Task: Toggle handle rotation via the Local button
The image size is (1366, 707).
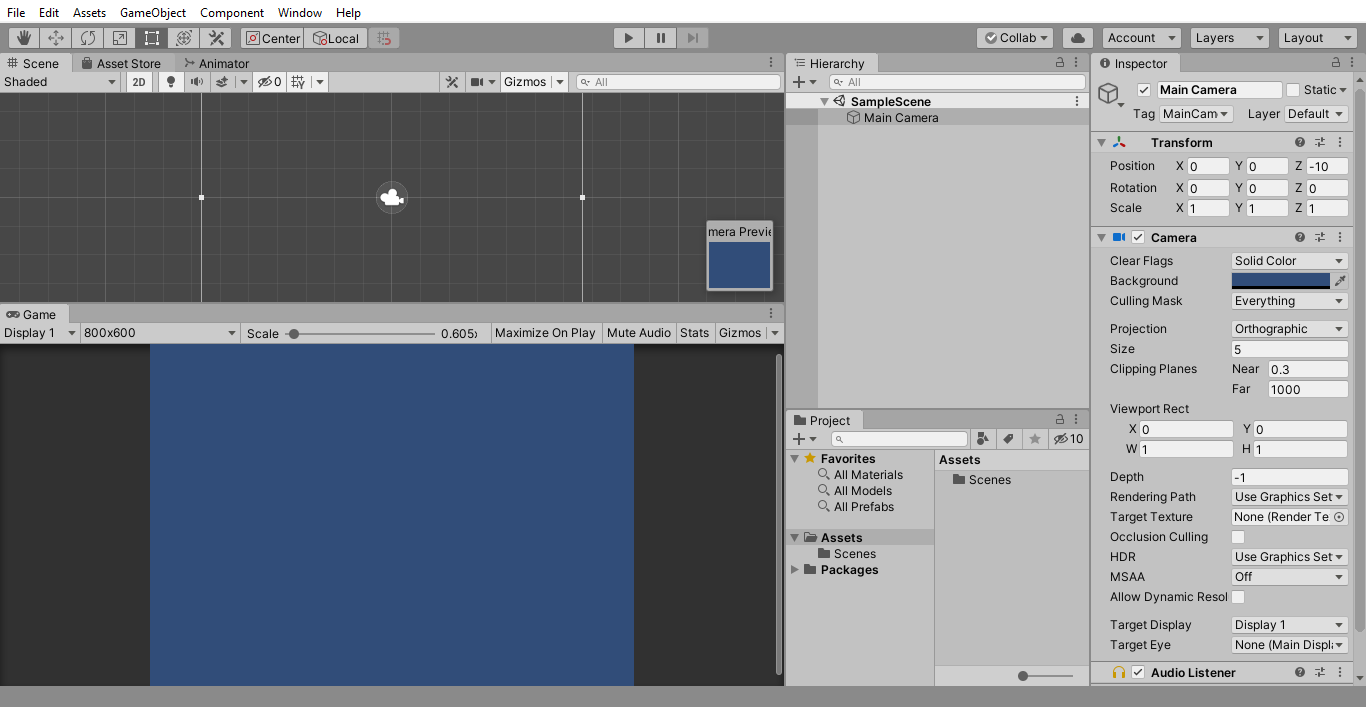Action: coord(336,38)
